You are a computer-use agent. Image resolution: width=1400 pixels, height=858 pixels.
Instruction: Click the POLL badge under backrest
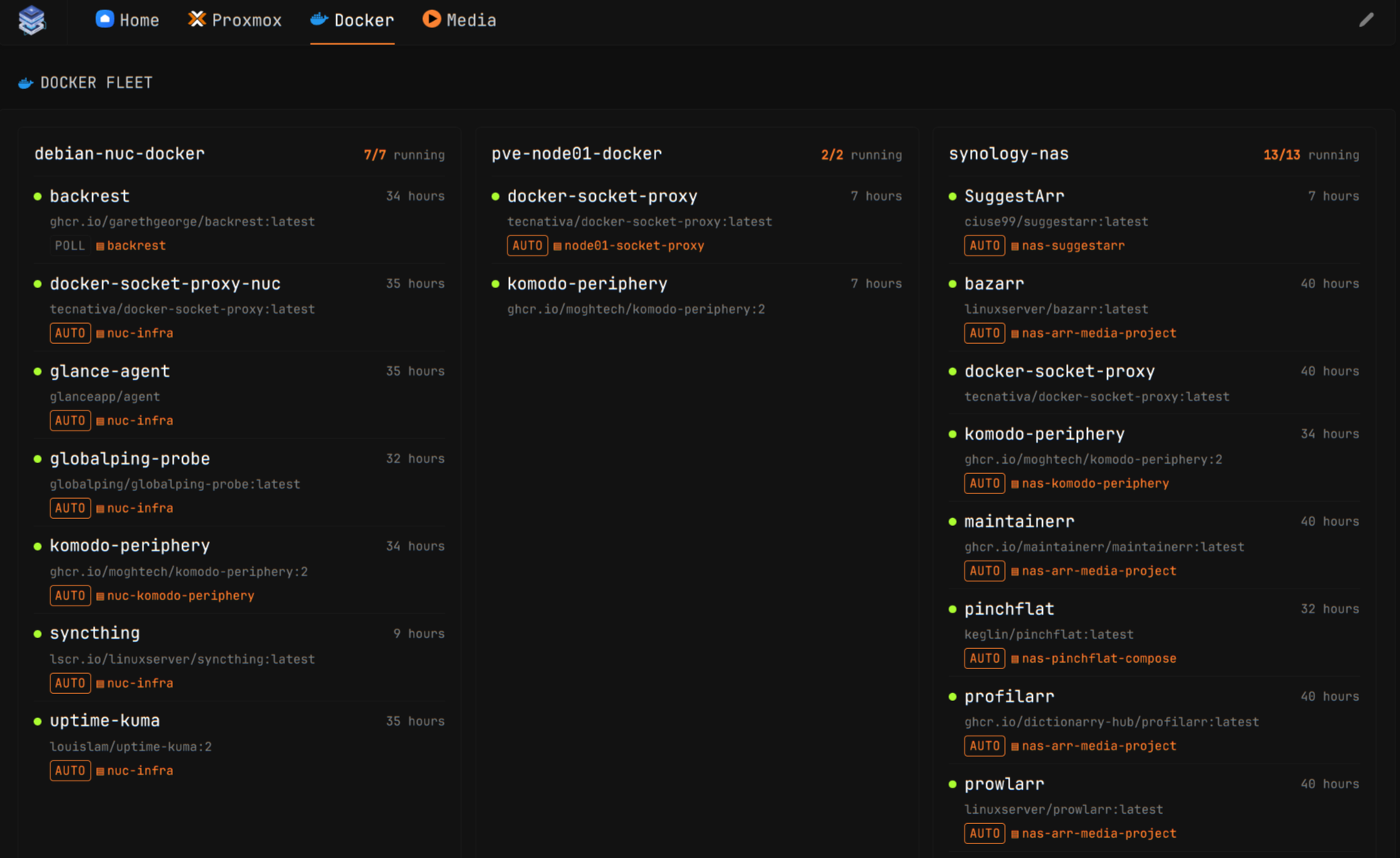pyautogui.click(x=70, y=245)
